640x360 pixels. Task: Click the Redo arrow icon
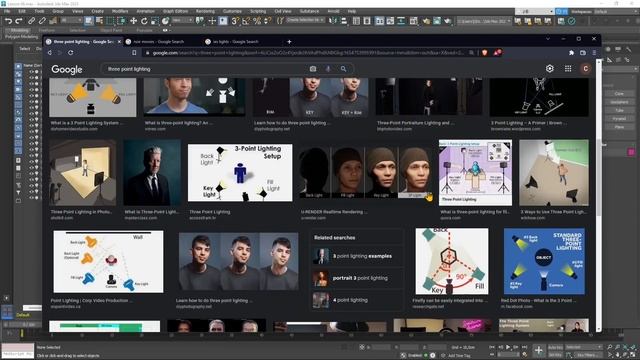click(19, 21)
